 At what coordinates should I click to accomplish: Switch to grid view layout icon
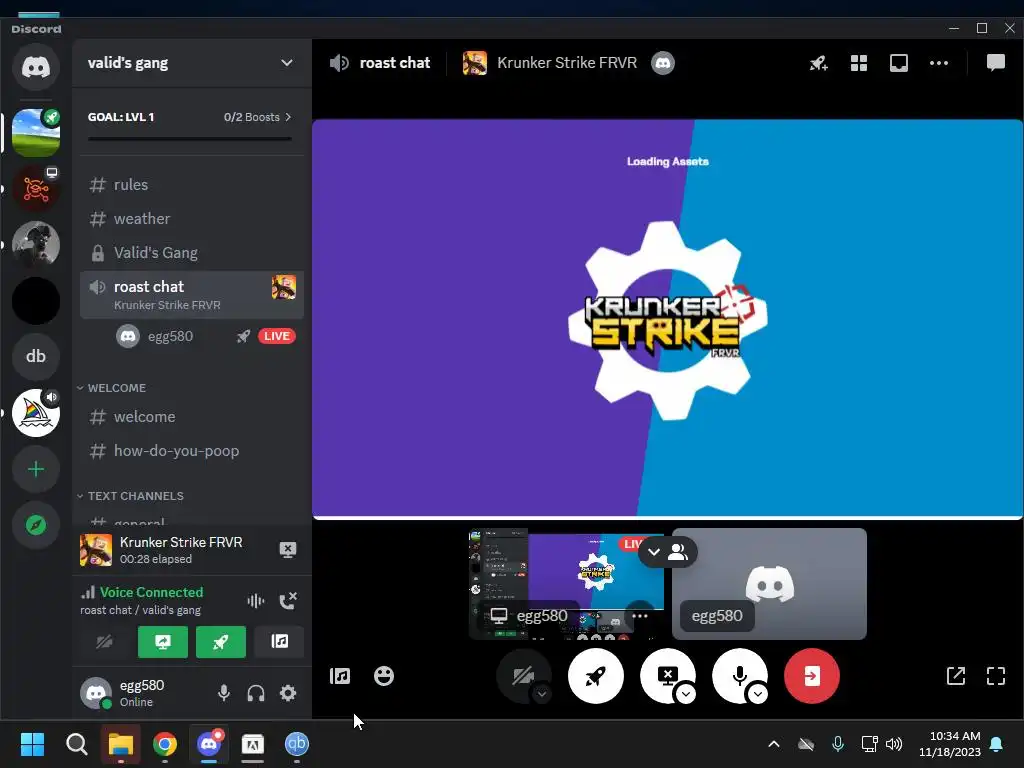859,63
